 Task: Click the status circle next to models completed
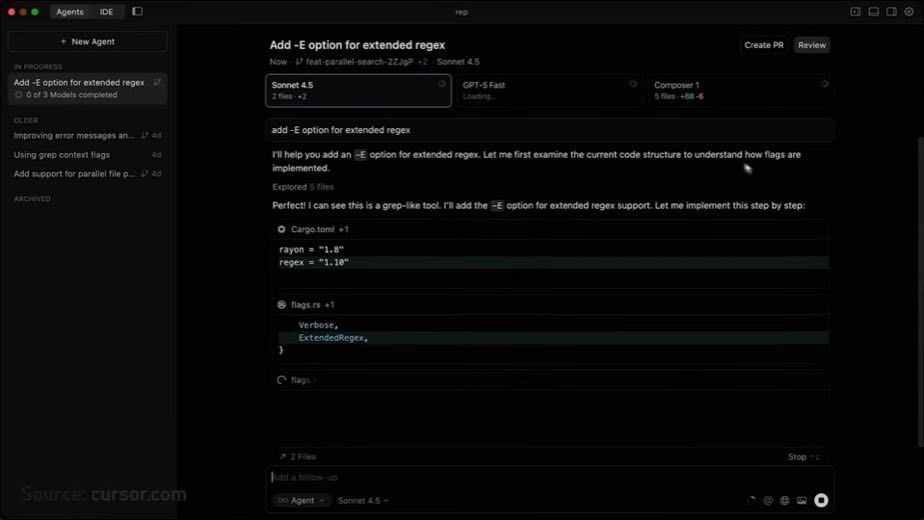click(19, 95)
